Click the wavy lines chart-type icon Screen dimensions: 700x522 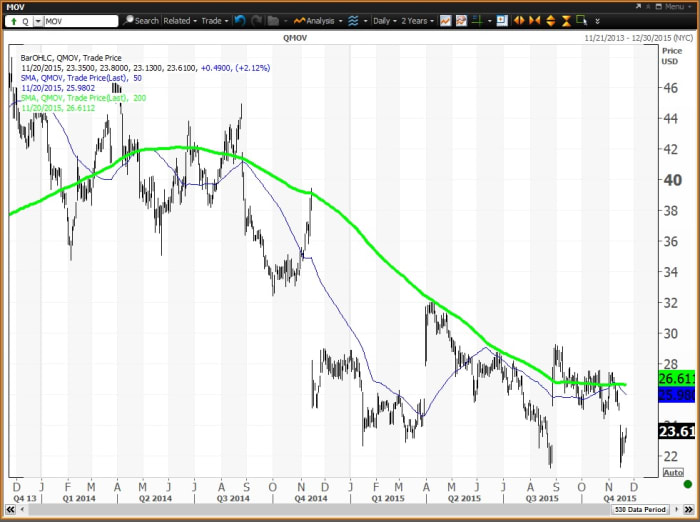pyautogui.click(x=354, y=20)
